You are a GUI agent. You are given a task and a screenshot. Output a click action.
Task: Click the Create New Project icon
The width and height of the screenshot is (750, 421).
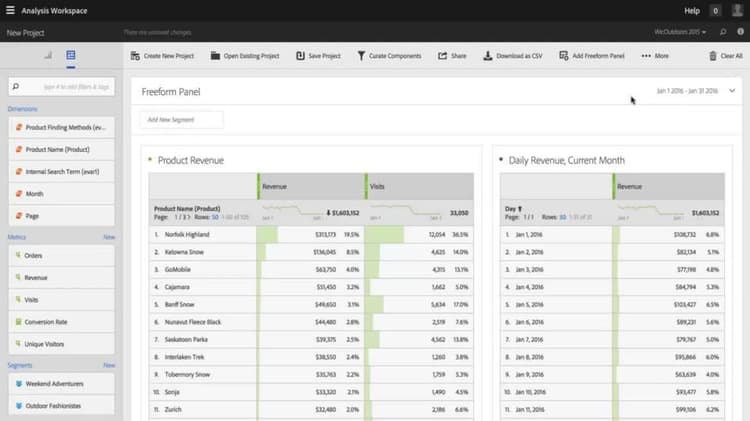(135, 56)
